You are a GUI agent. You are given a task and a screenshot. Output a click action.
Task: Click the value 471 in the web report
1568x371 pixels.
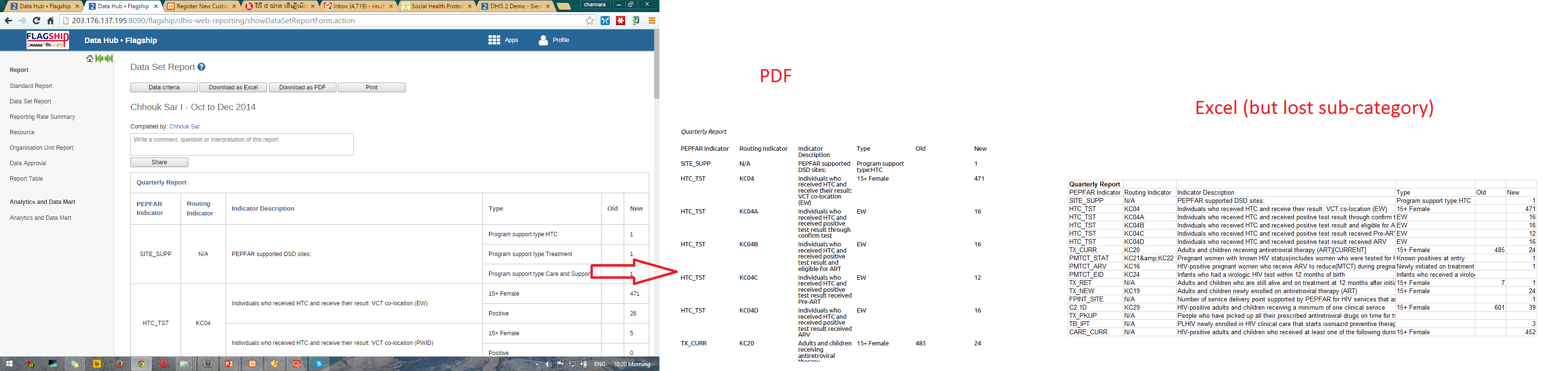(x=635, y=294)
